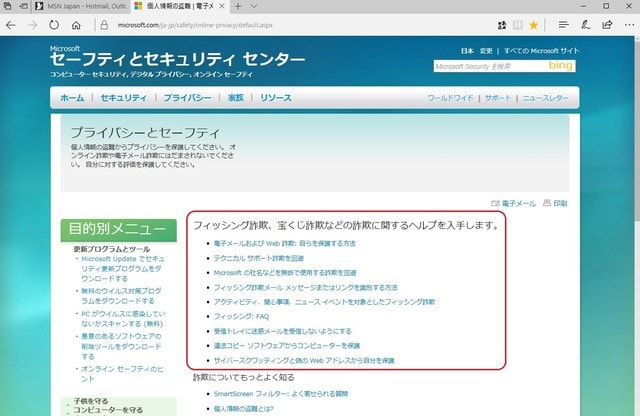The image size is (640, 416).
Task: Open フィッシング: FAQ link
Action: [241, 316]
